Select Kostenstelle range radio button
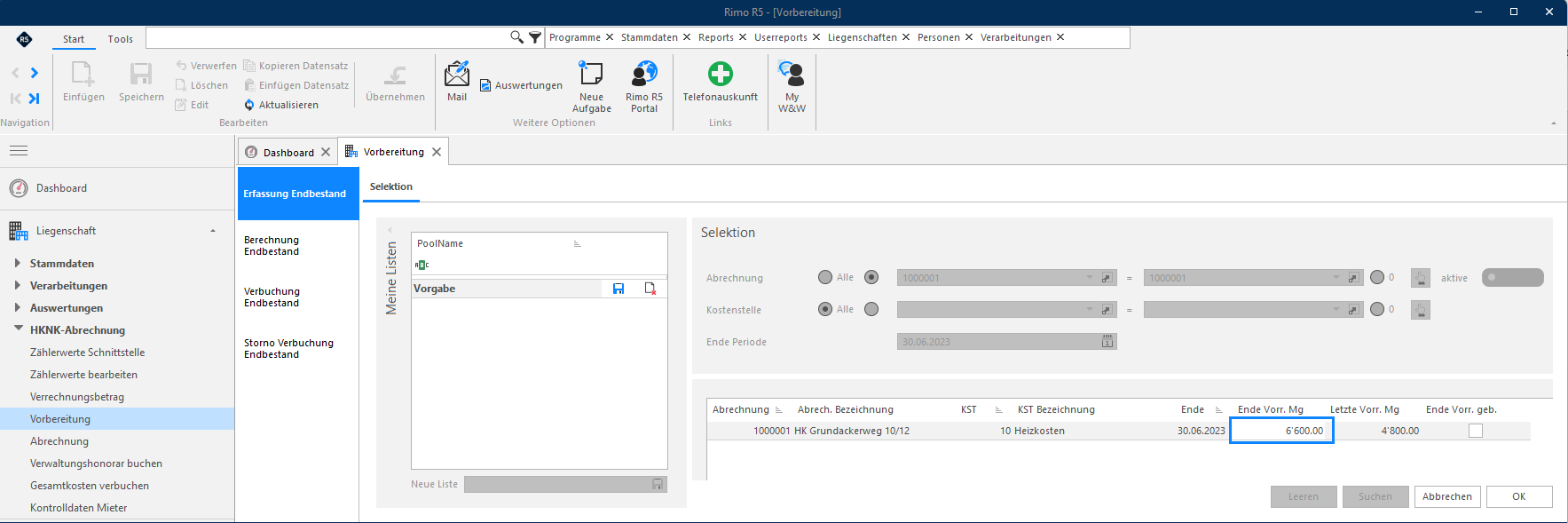This screenshot has width=1568, height=523. pyautogui.click(x=871, y=309)
